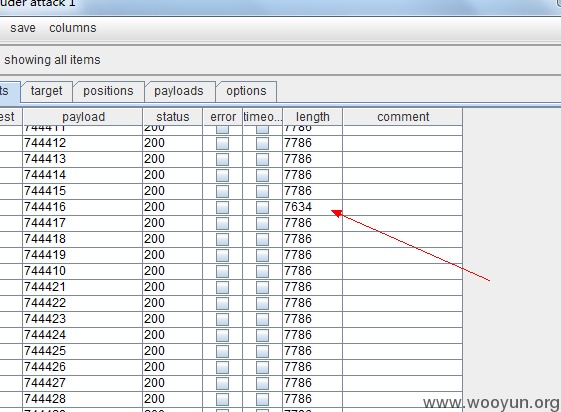Viewport: 561px width, 412px height.
Task: Sort by the error column header
Action: [223, 117]
